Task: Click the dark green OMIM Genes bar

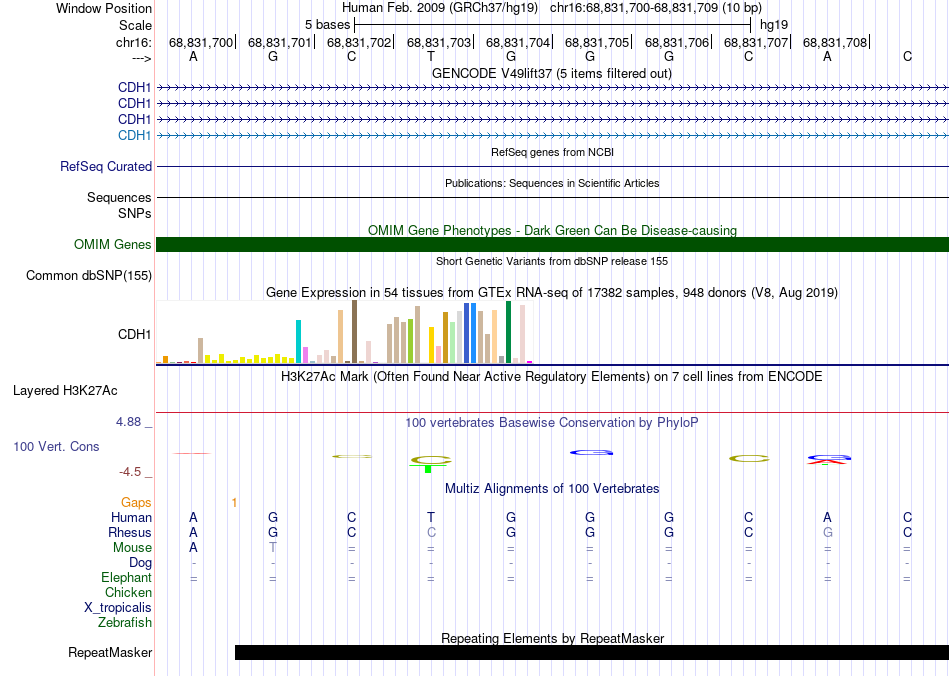Action: tap(552, 245)
